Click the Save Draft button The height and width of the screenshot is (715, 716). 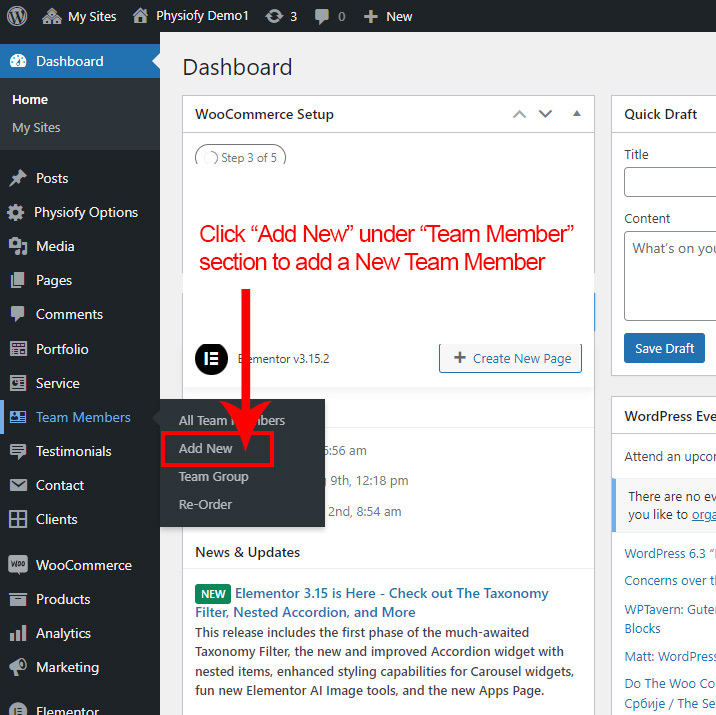[664, 348]
